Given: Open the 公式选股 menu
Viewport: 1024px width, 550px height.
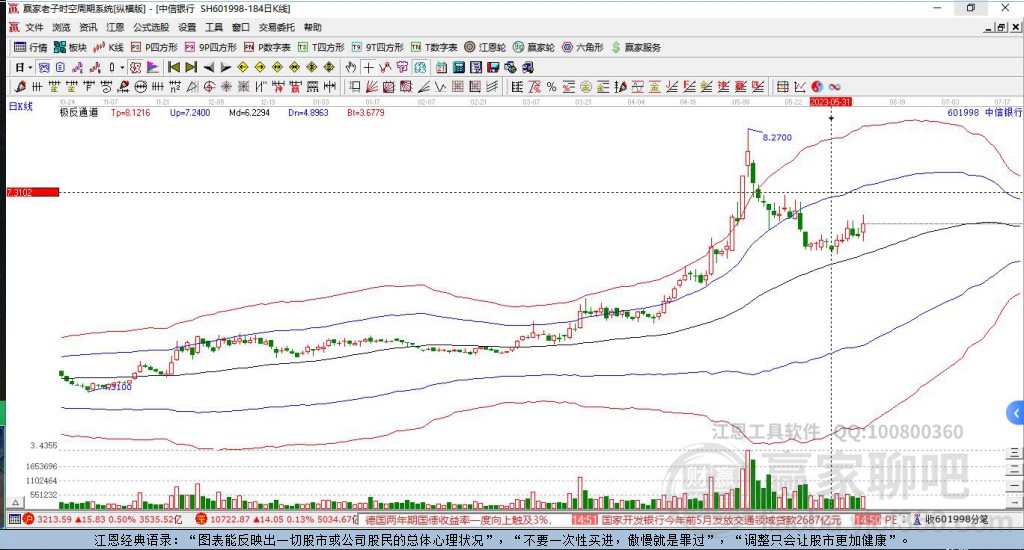Looking at the screenshot, I should coord(151,27).
